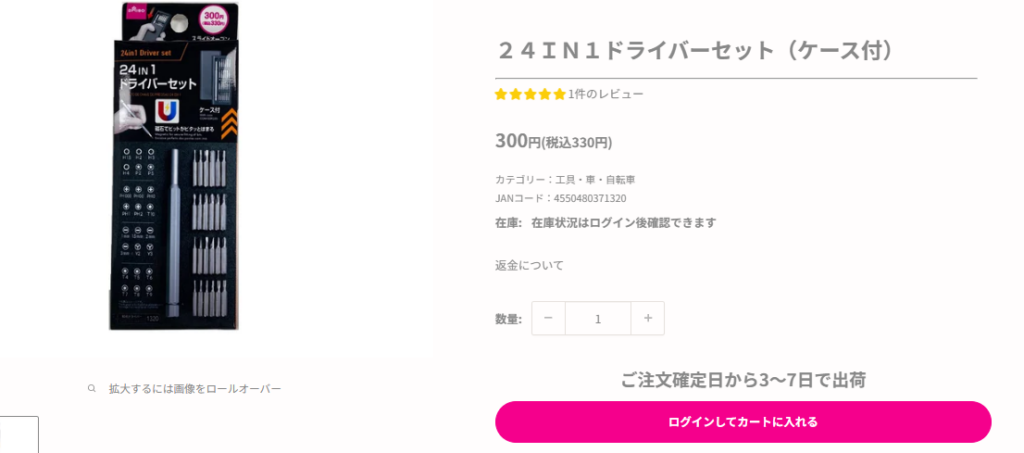This screenshot has height=453, width=1024.
Task: Click the quantity input field
Action: (598, 318)
